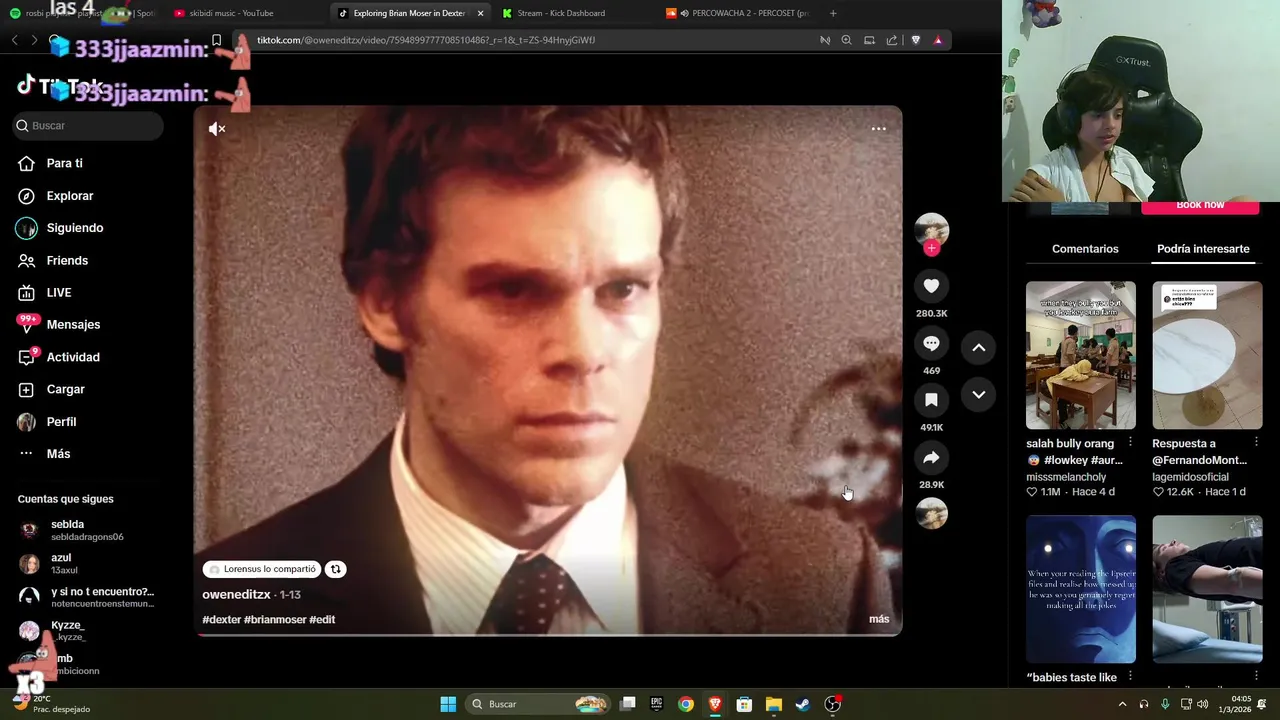The height and width of the screenshot is (720, 1280).
Task: Go to the next video with down arrow
Action: 979,394
